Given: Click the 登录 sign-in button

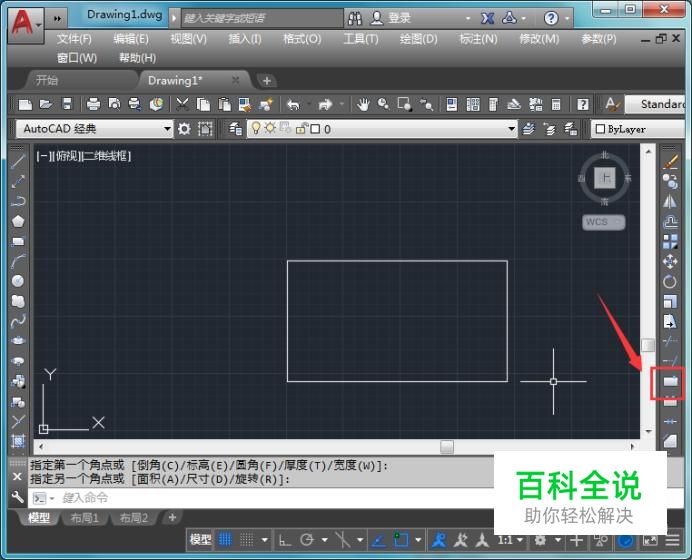Looking at the screenshot, I should (x=390, y=18).
